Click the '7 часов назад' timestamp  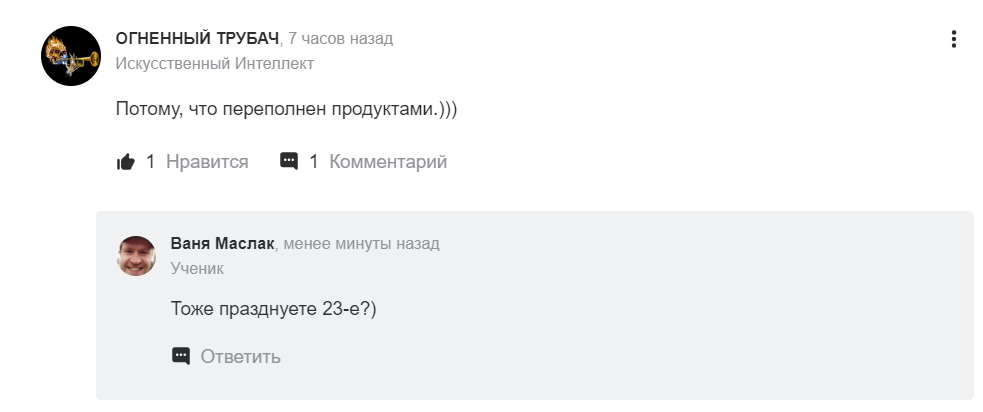[340, 38]
